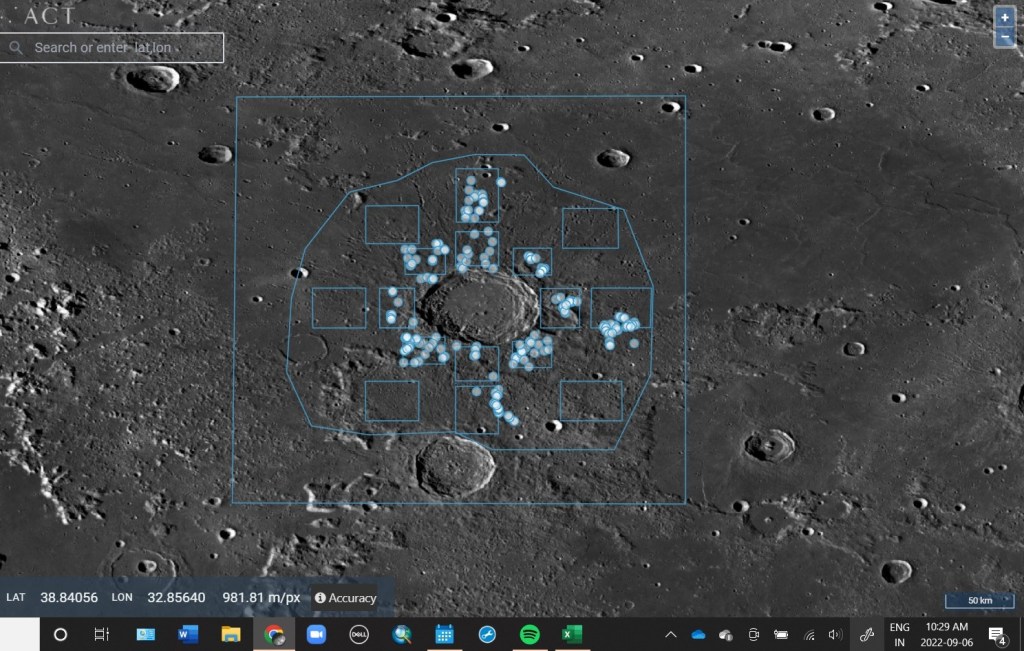Screen dimensions: 1024x651
Task: Click the 50 km scale bar
Action: point(979,599)
